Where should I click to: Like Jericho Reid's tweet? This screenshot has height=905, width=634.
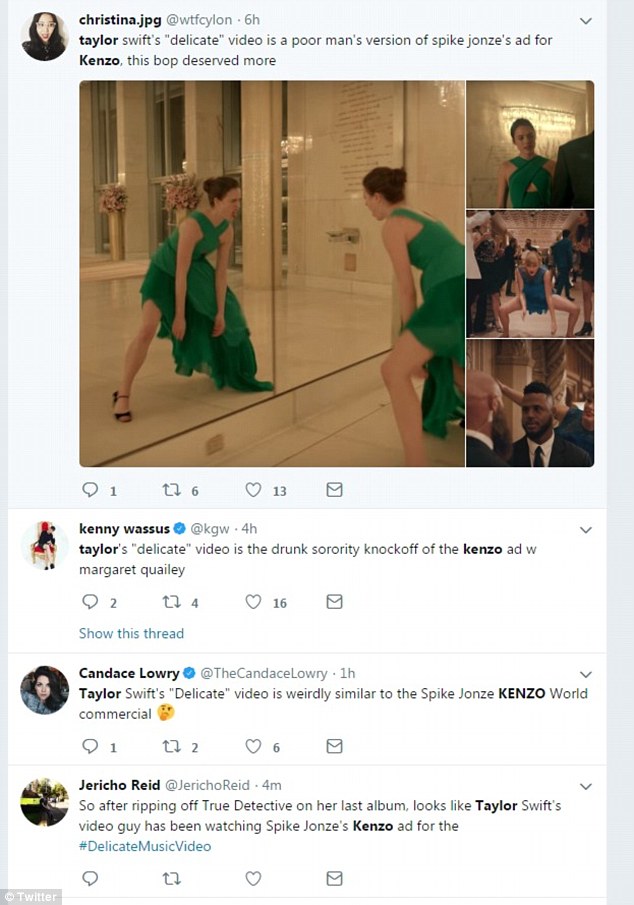tap(253, 878)
